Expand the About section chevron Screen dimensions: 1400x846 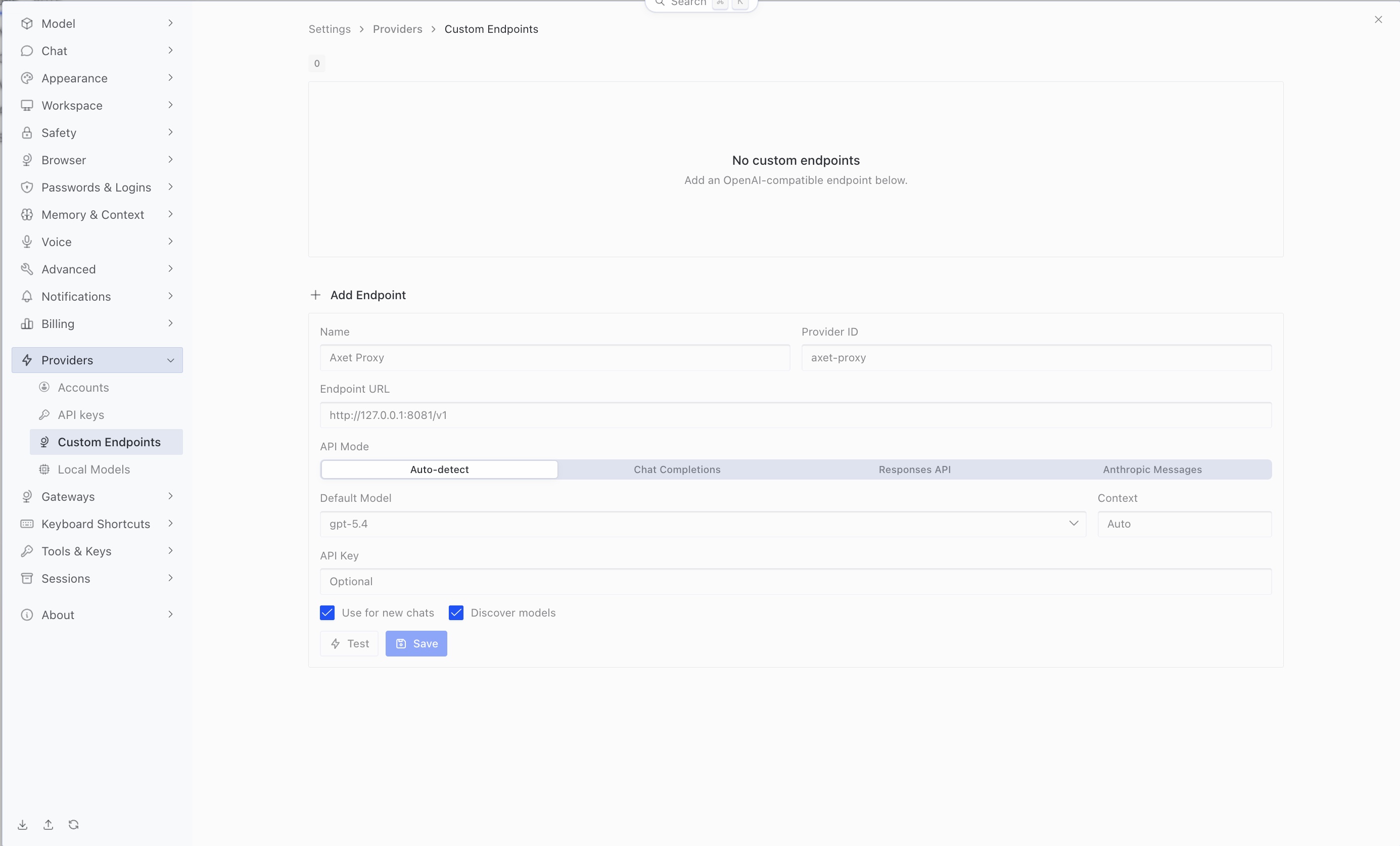click(170, 614)
